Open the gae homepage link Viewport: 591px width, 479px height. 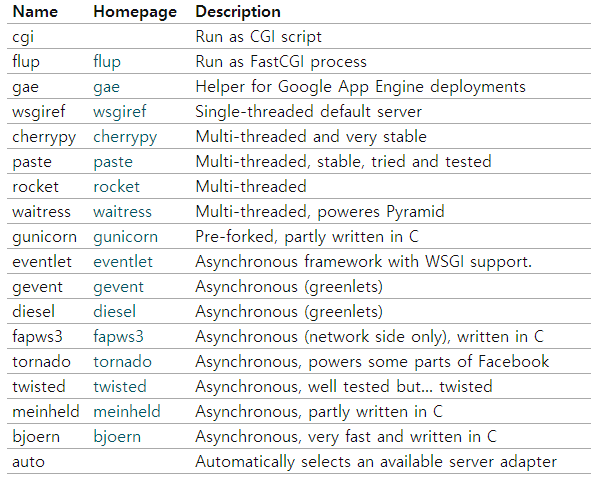[x=107, y=87]
